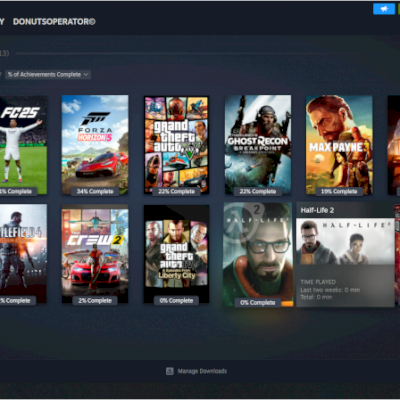400x400 pixels.
Task: Click the downloads icon beside Manage Downloads
Action: 170,371
